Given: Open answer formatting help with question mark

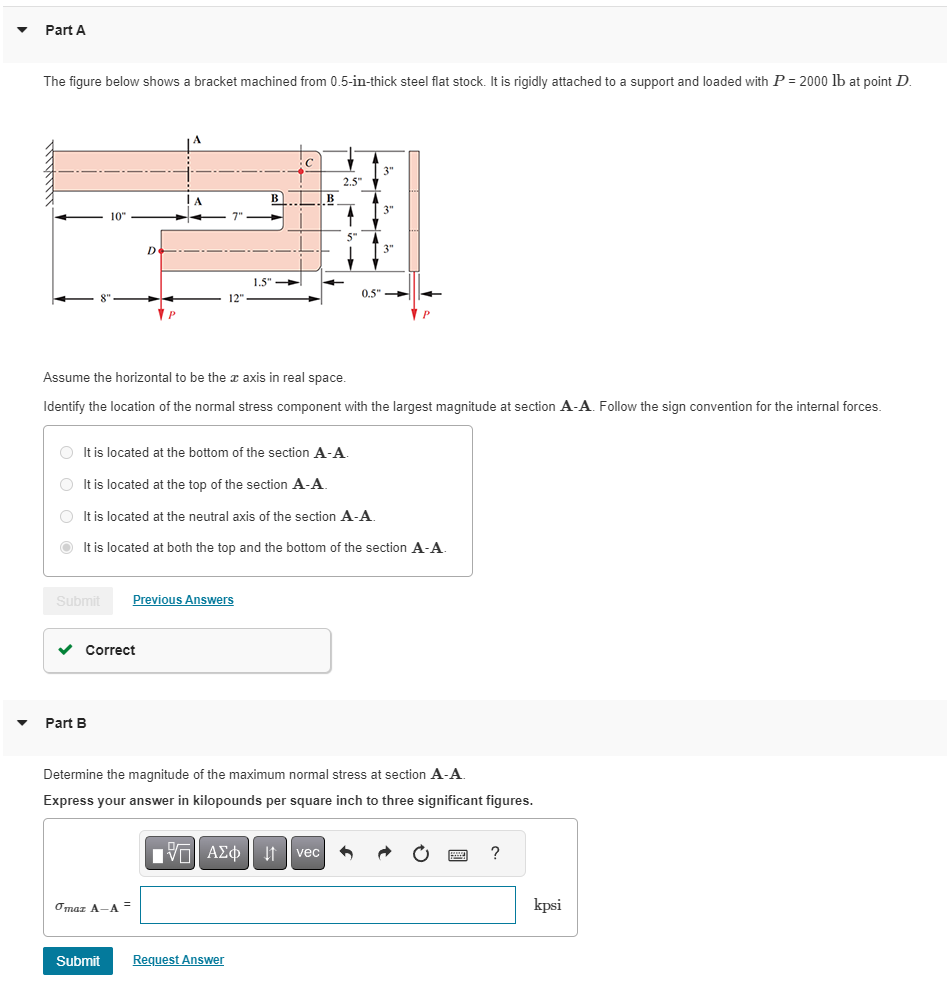Looking at the screenshot, I should click(493, 853).
